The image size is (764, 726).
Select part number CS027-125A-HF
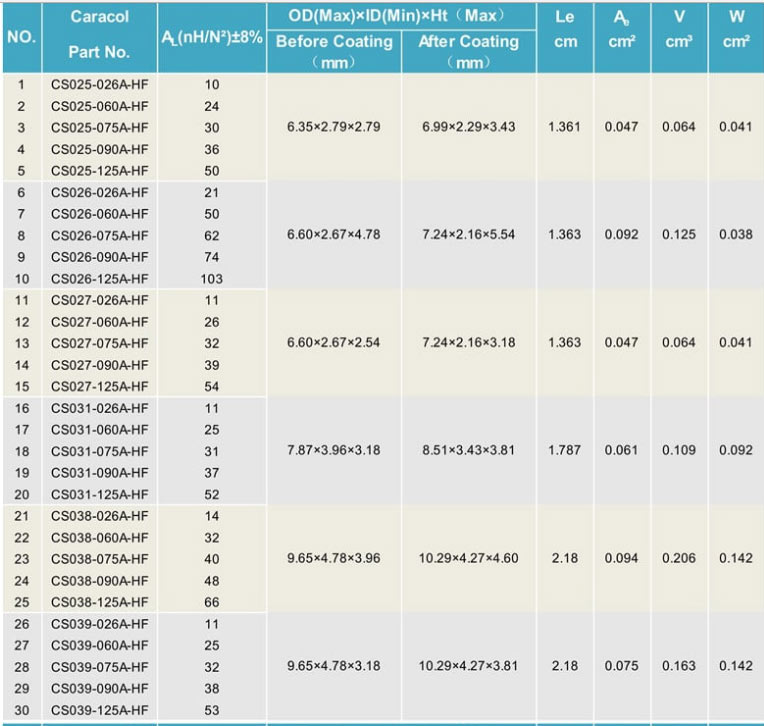click(99, 386)
